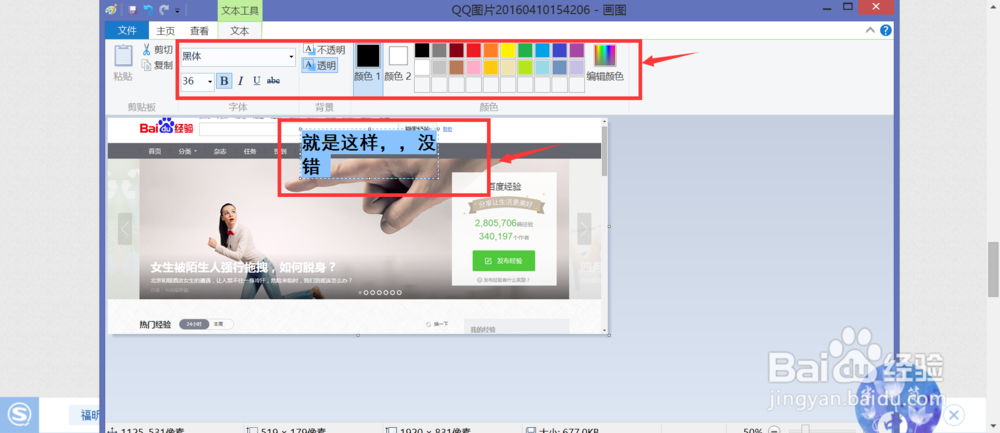Save the image with the floppy icon
This screenshot has height=433, width=1000.
[133, 10]
